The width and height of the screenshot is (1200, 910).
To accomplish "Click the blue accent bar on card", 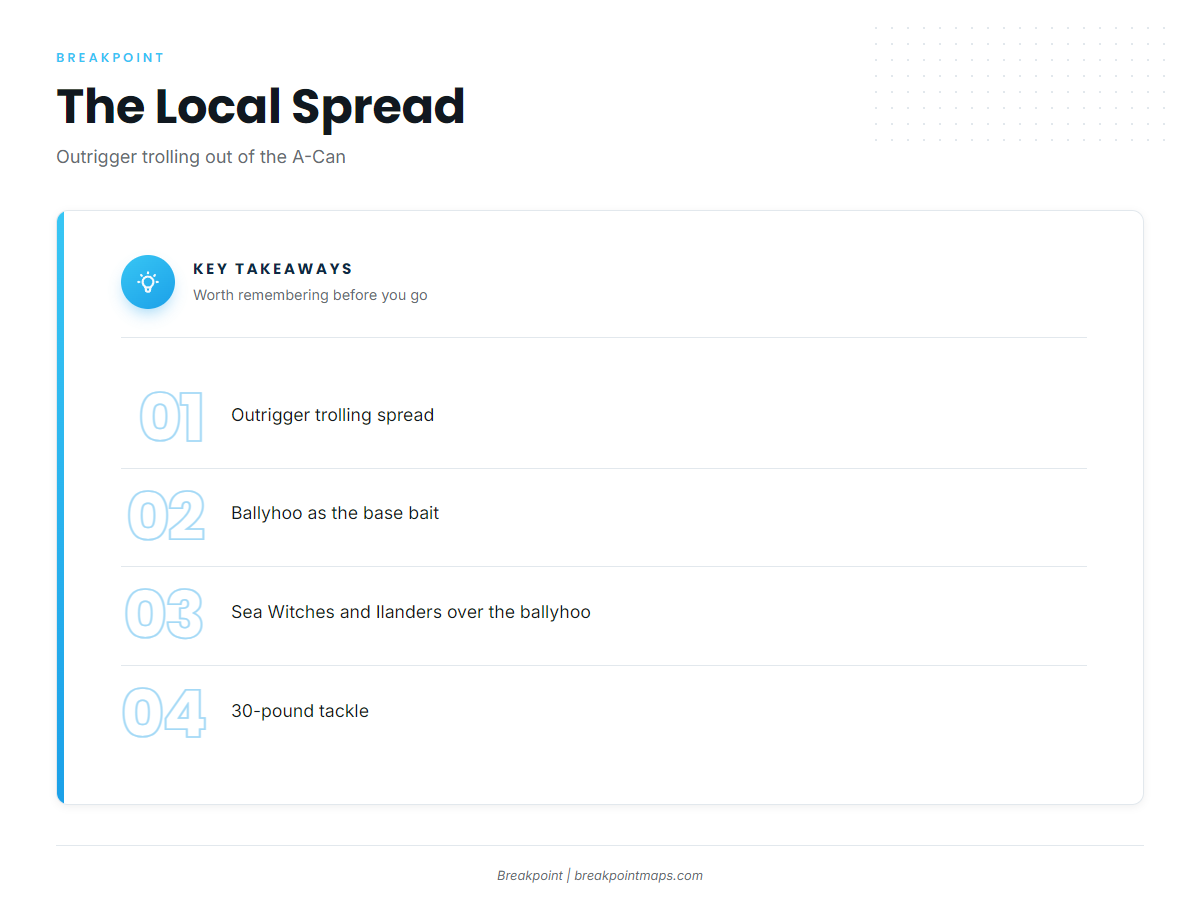I will click(60, 507).
